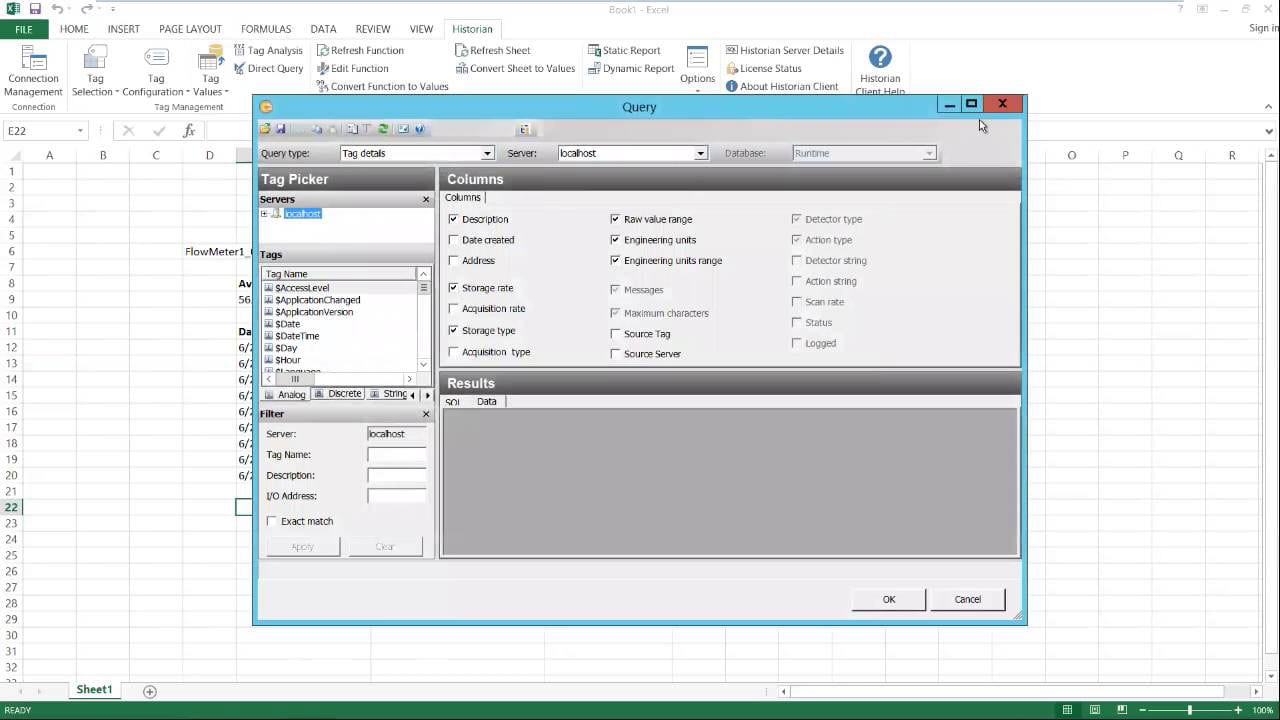Select the Sheet1 worksheet tab
1280x720 pixels.
[94, 690]
